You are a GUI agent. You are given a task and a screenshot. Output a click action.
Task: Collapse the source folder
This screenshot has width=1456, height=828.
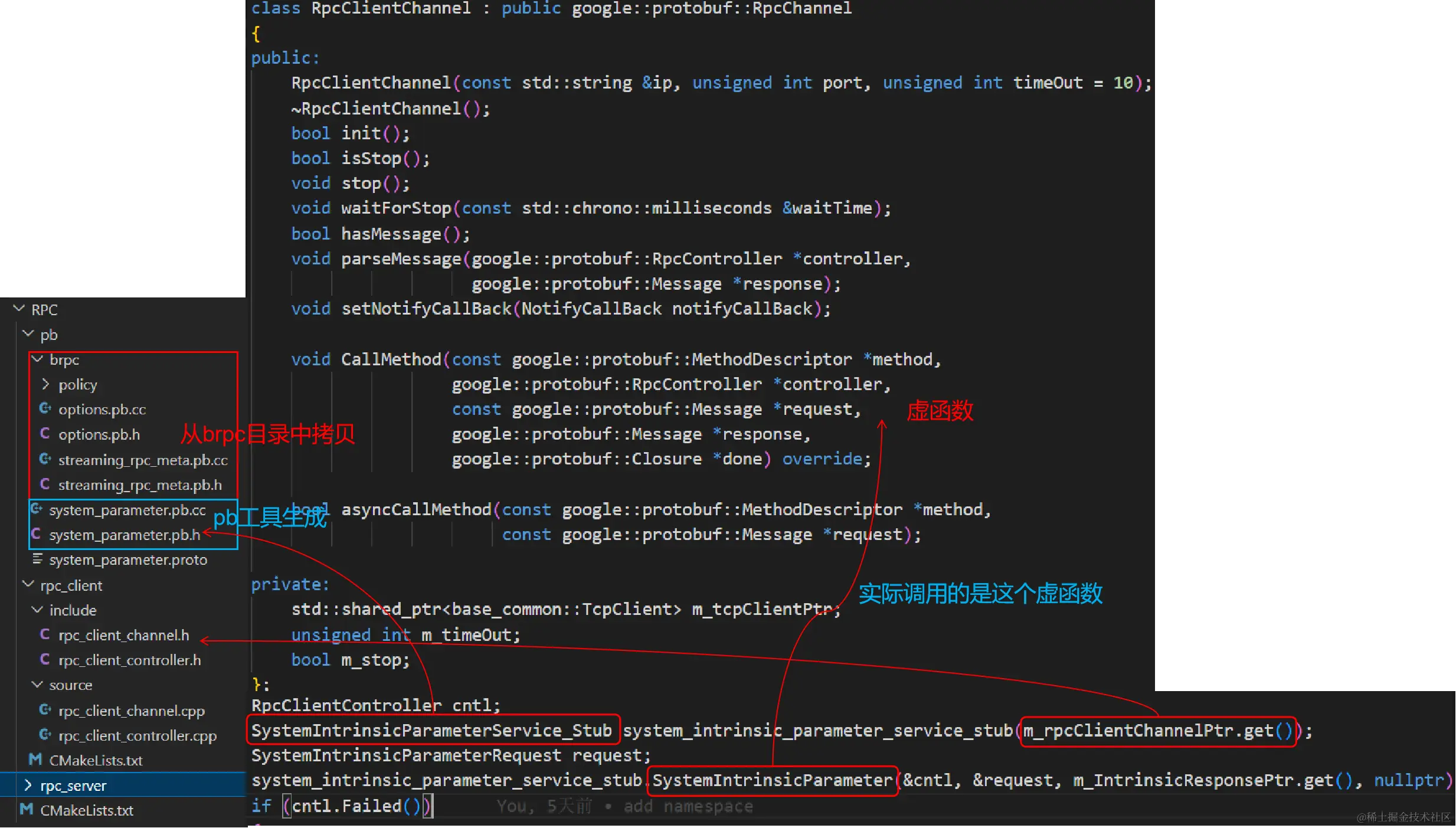37,685
